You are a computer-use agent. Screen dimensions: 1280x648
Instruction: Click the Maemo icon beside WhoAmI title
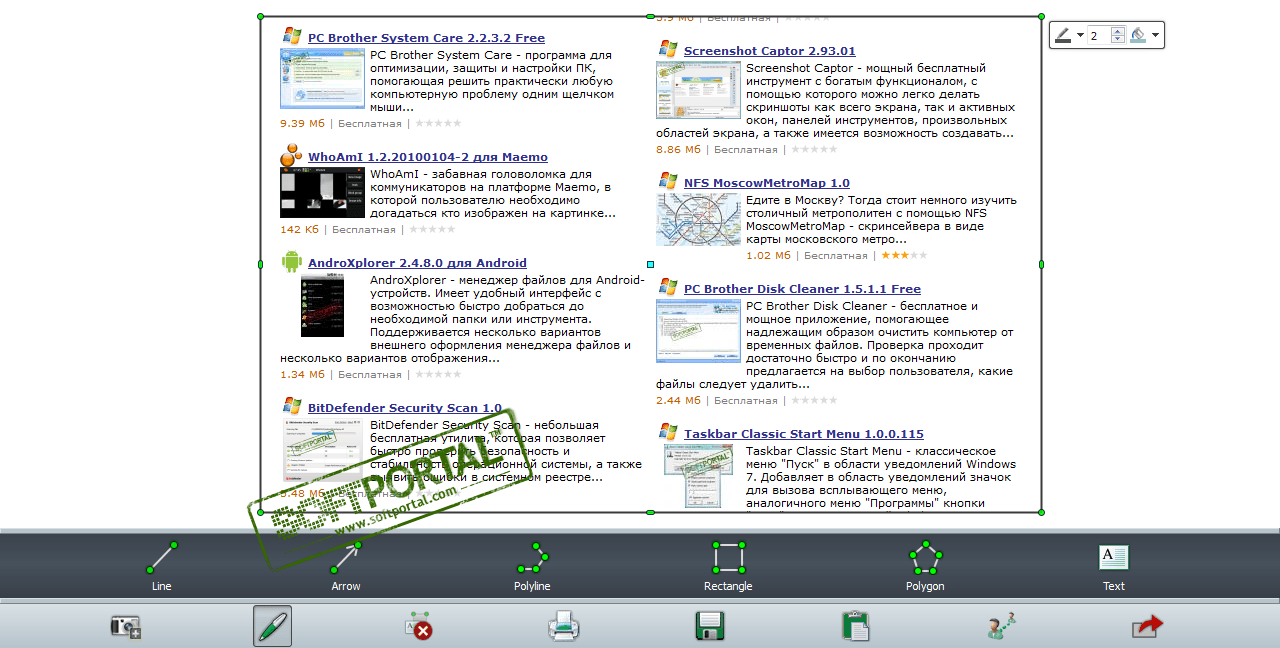pyautogui.click(x=291, y=155)
